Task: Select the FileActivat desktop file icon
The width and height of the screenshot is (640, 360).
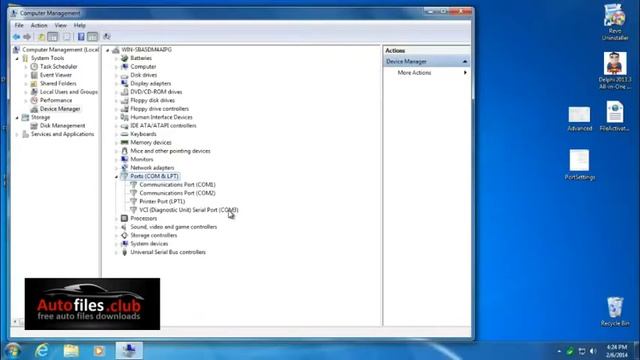Action: point(615,116)
